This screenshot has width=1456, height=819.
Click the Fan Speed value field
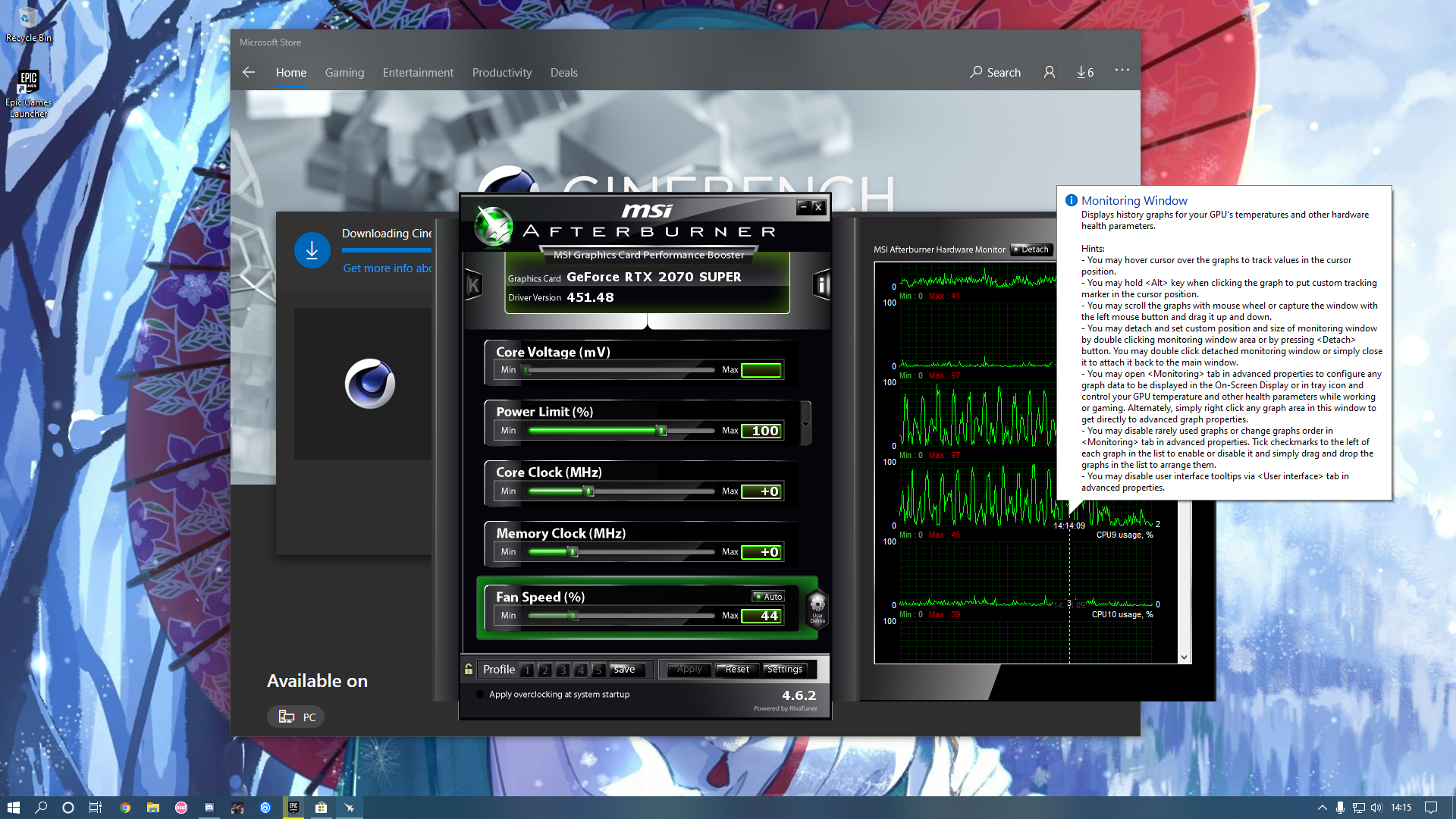[761, 616]
